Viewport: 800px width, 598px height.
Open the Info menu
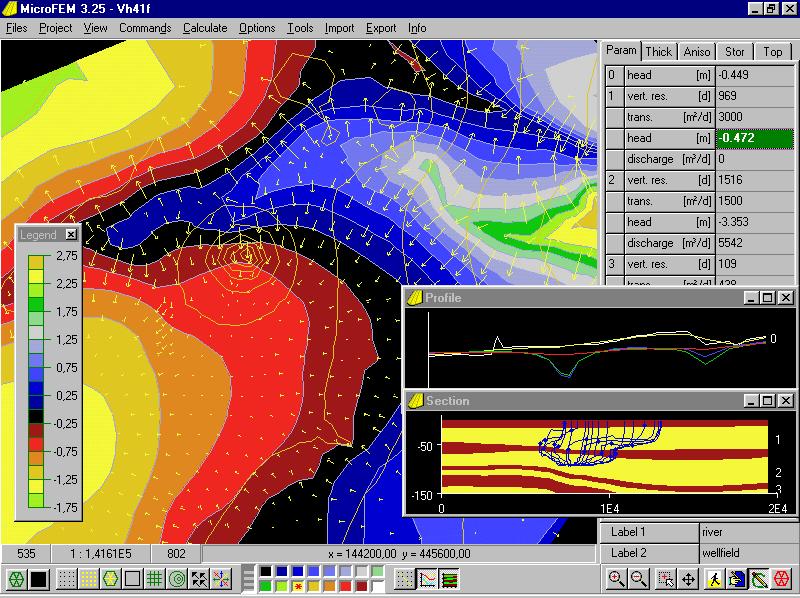pyautogui.click(x=417, y=28)
